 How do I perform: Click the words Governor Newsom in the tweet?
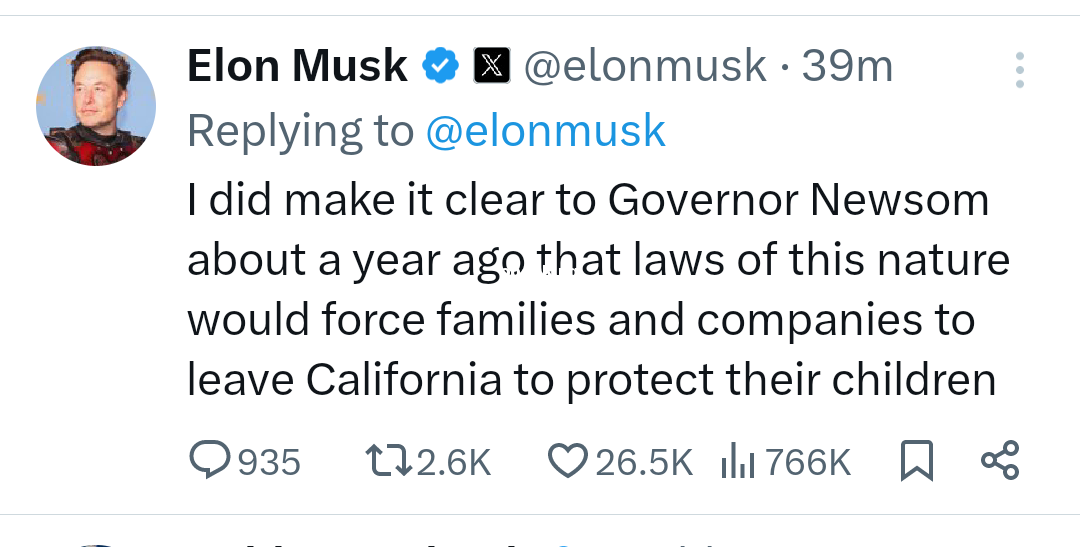(798, 200)
